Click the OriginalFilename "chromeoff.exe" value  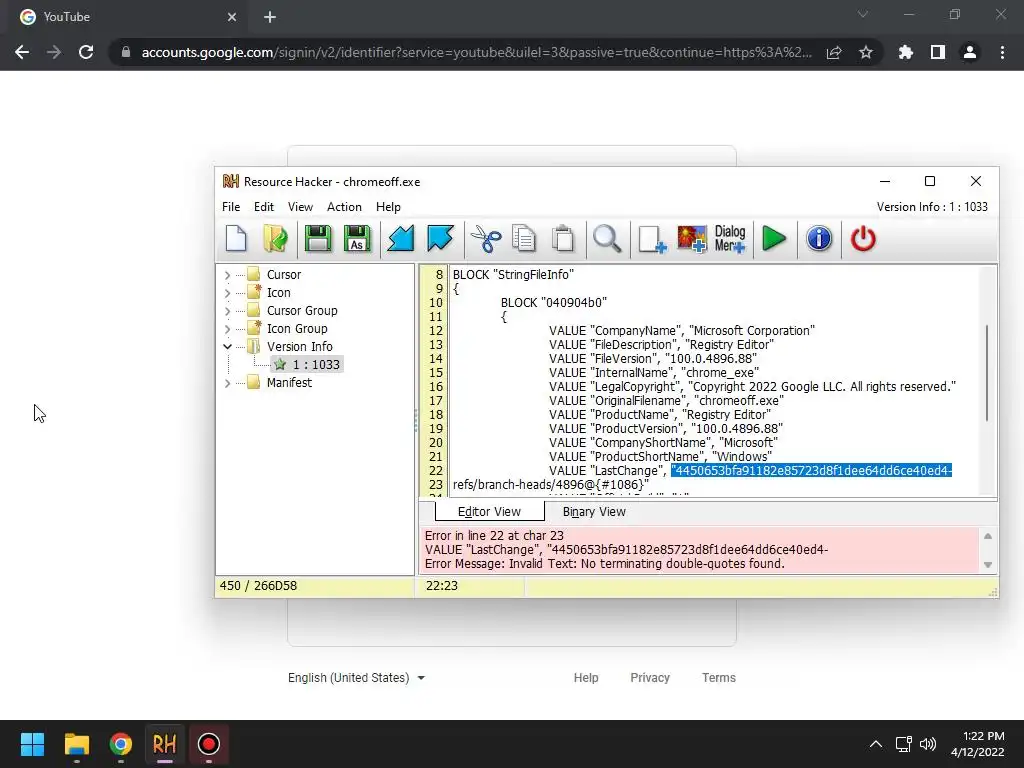pyautogui.click(x=739, y=400)
